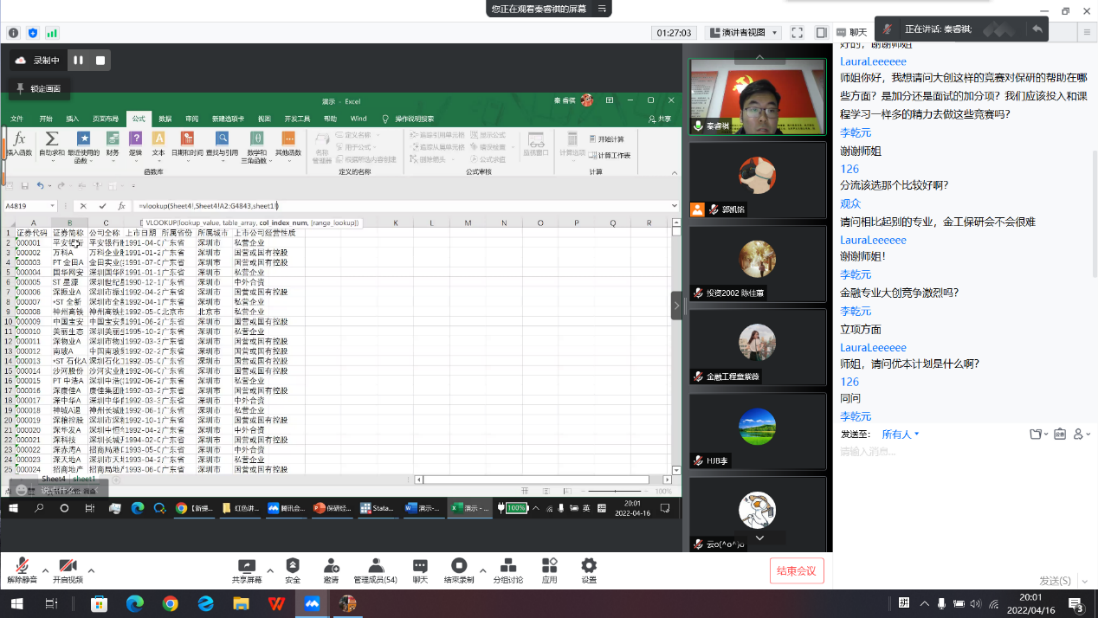Click the 结束会议 end meeting button

pos(797,570)
